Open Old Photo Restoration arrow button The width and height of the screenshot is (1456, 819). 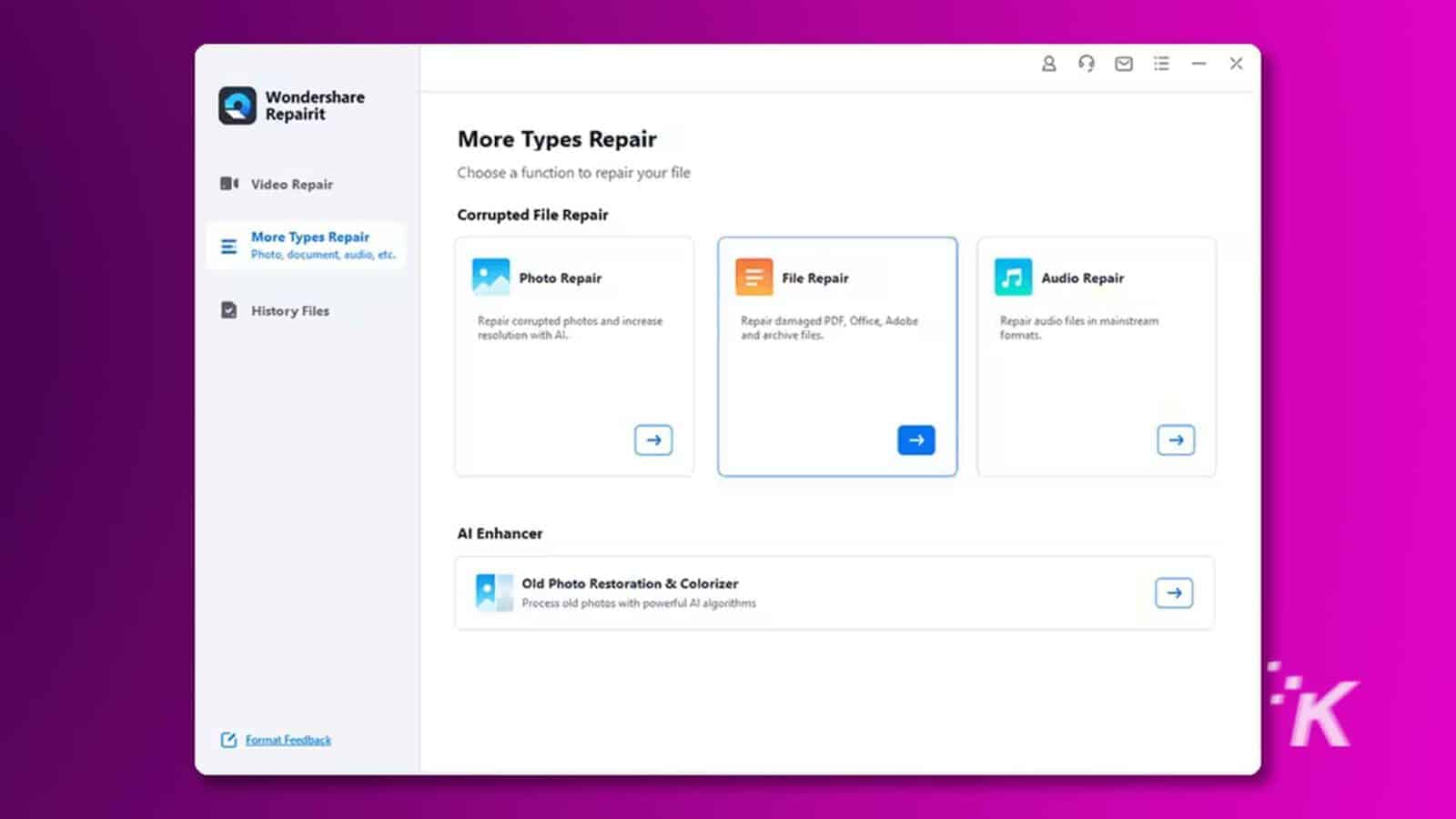coord(1174,593)
